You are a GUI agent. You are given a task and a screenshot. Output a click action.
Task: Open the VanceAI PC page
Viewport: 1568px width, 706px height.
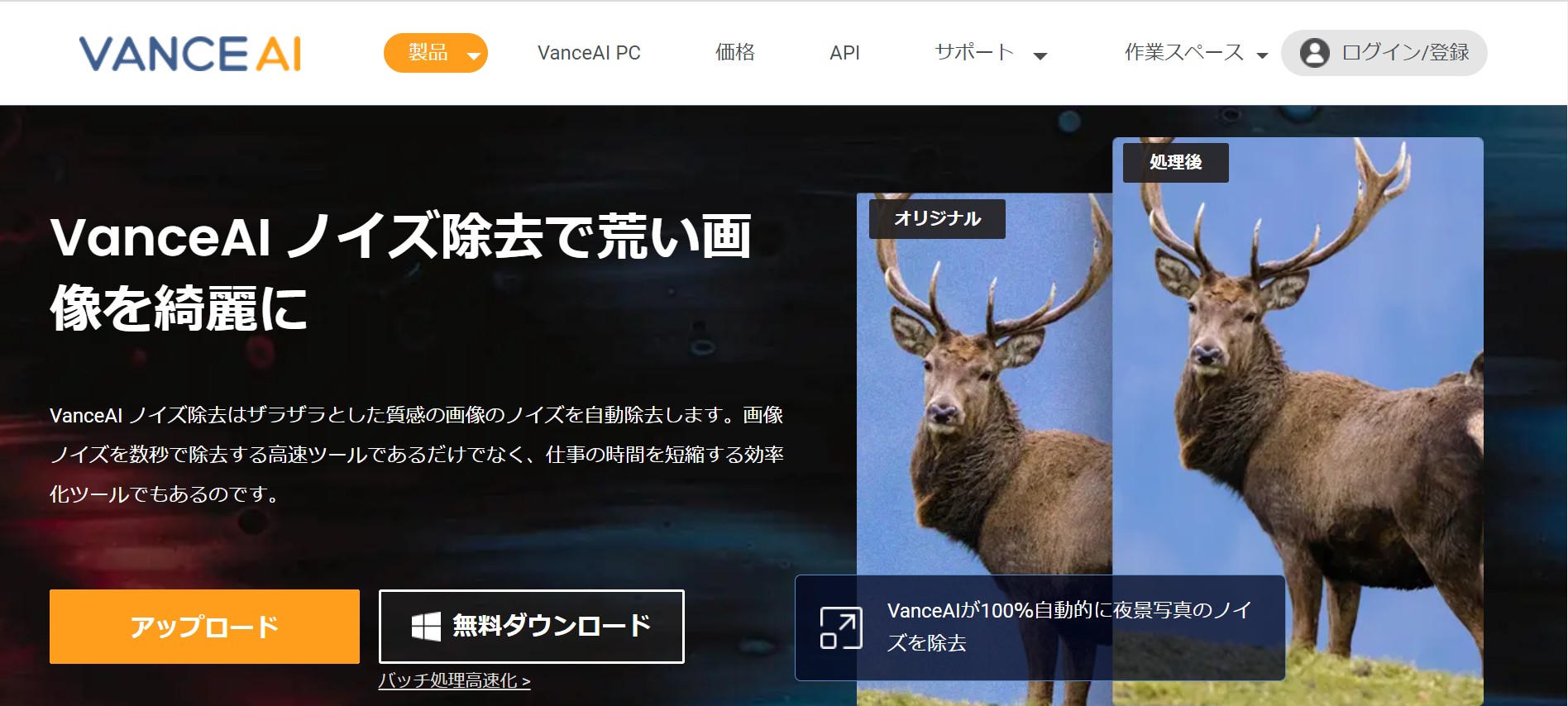coord(589,53)
